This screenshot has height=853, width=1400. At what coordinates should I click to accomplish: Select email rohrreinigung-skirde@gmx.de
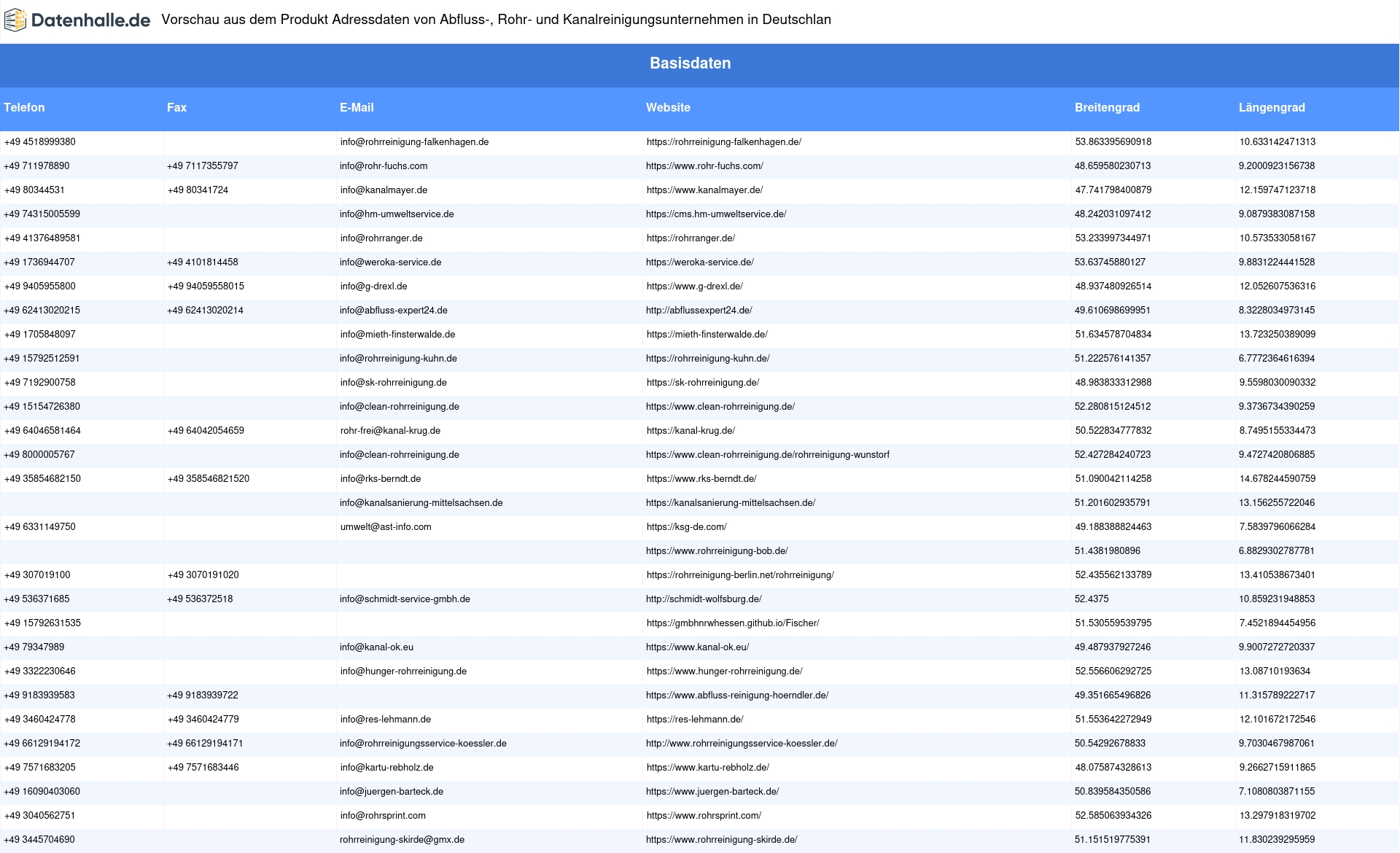[402, 840]
